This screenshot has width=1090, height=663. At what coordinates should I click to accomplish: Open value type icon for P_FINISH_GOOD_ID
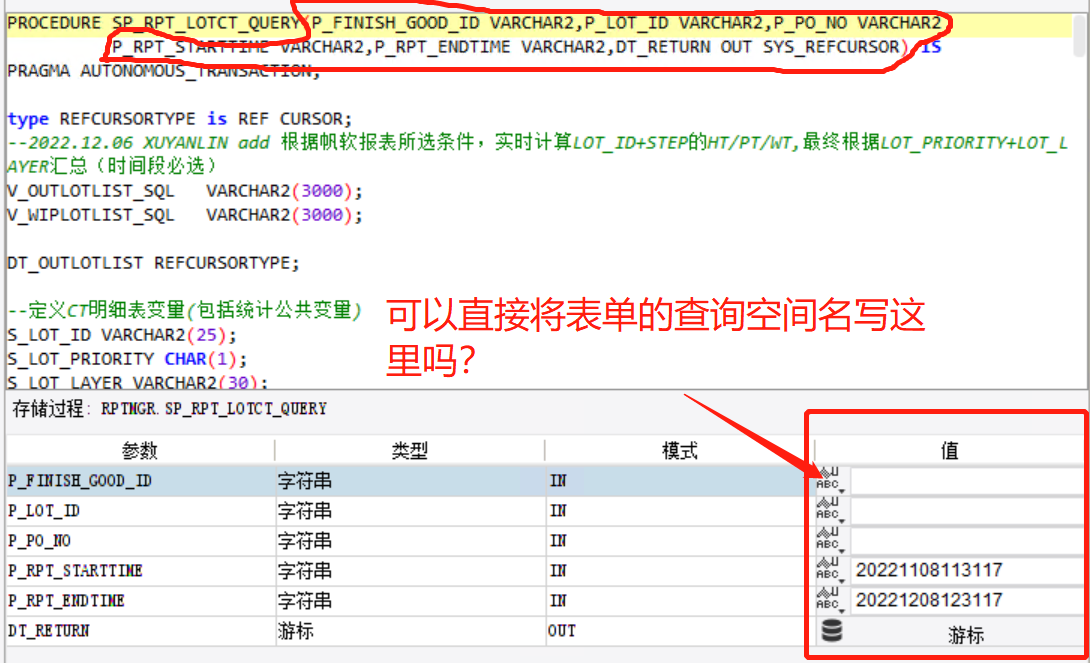coord(830,480)
